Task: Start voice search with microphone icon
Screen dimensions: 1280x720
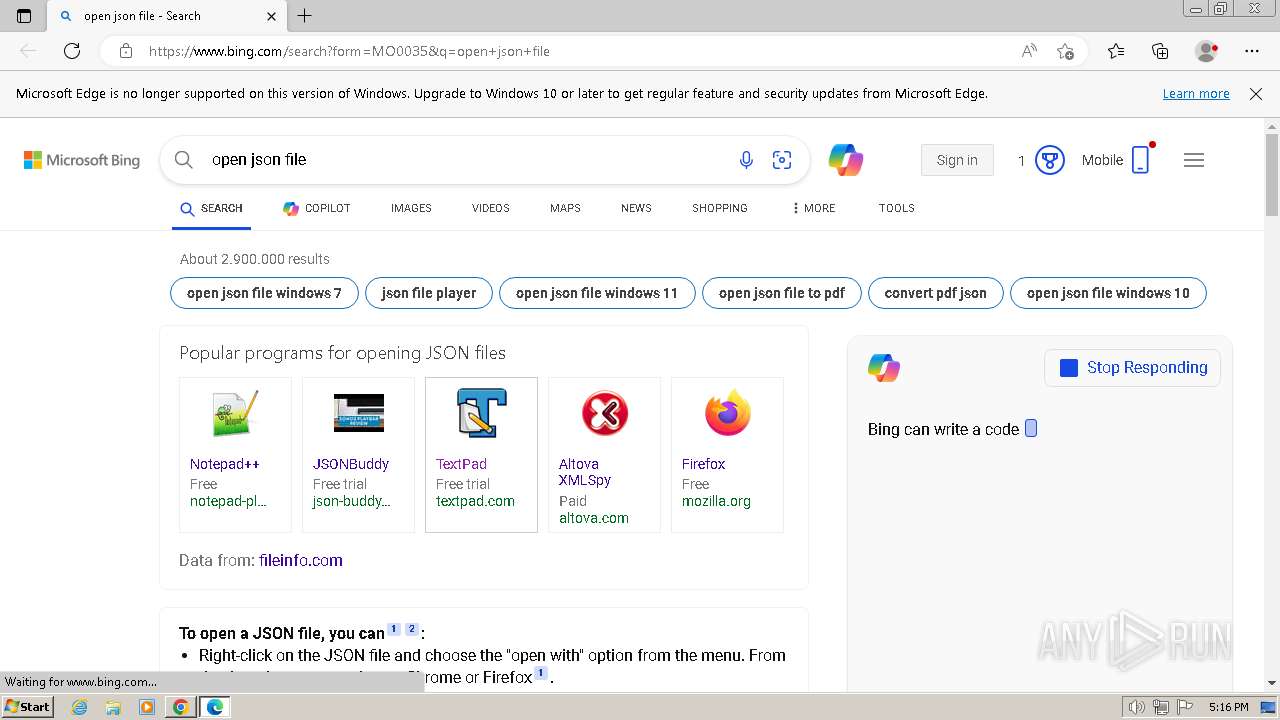Action: click(x=746, y=160)
